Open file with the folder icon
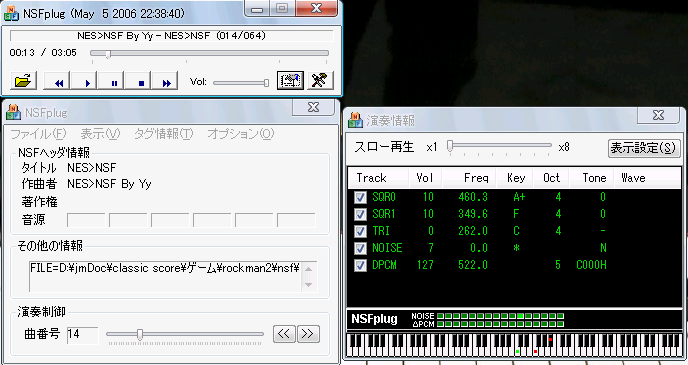This screenshot has height=365, width=688. click(x=23, y=81)
